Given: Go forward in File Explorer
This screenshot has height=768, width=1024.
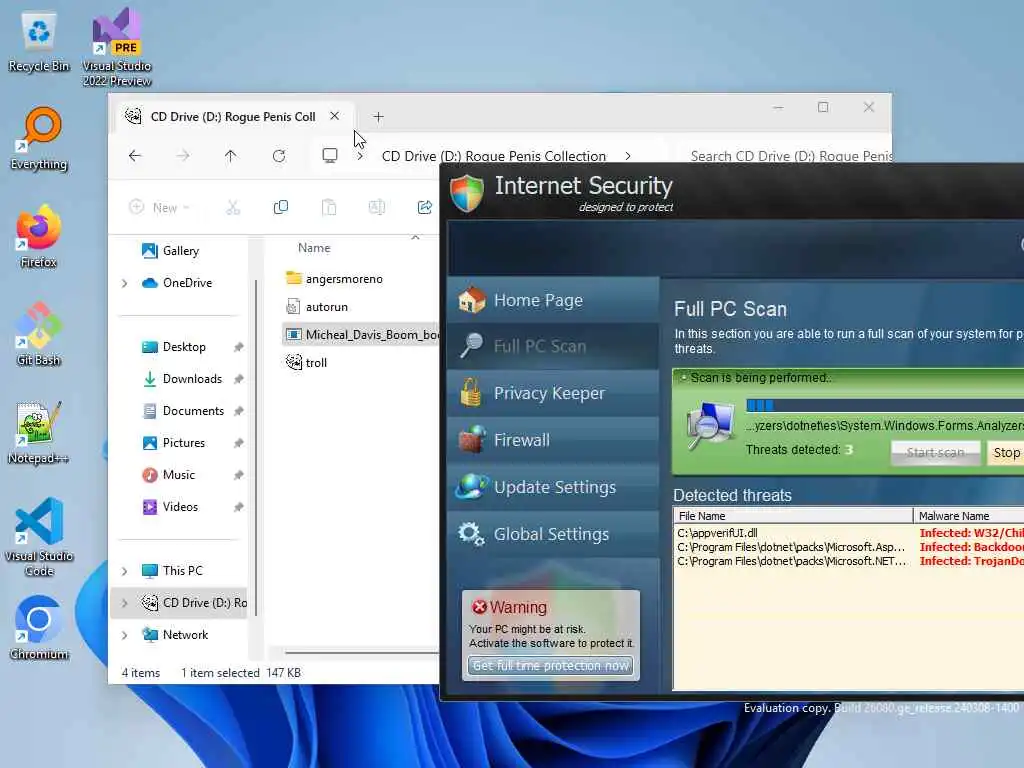Looking at the screenshot, I should (183, 155).
